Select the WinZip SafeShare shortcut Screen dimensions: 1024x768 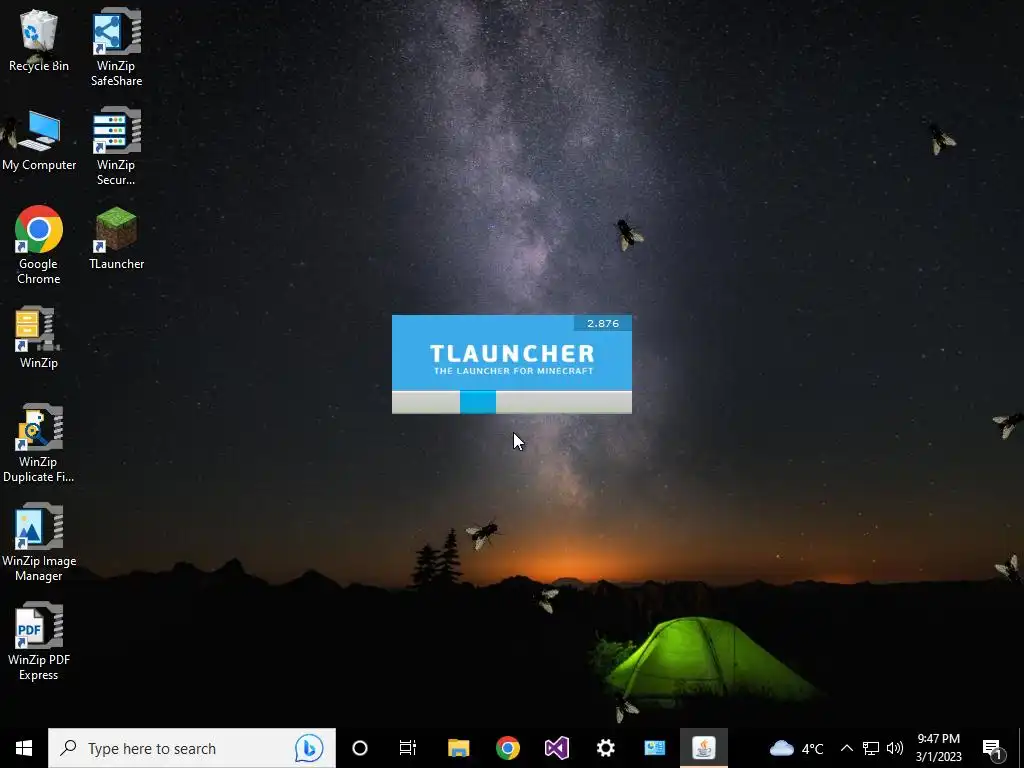pyautogui.click(x=116, y=47)
